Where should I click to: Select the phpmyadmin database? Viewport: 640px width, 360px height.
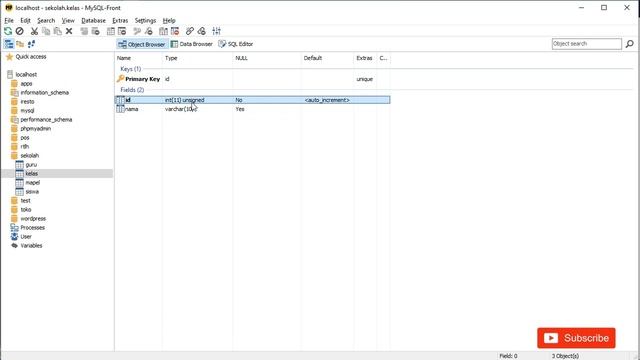(x=36, y=129)
